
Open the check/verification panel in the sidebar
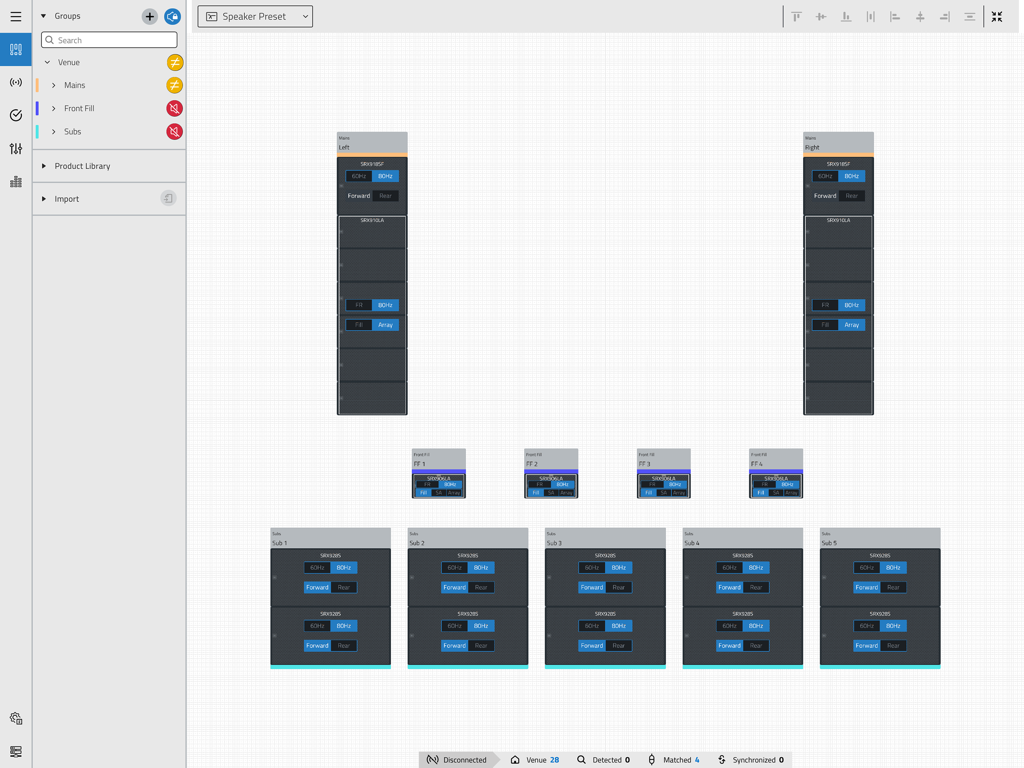[15, 115]
